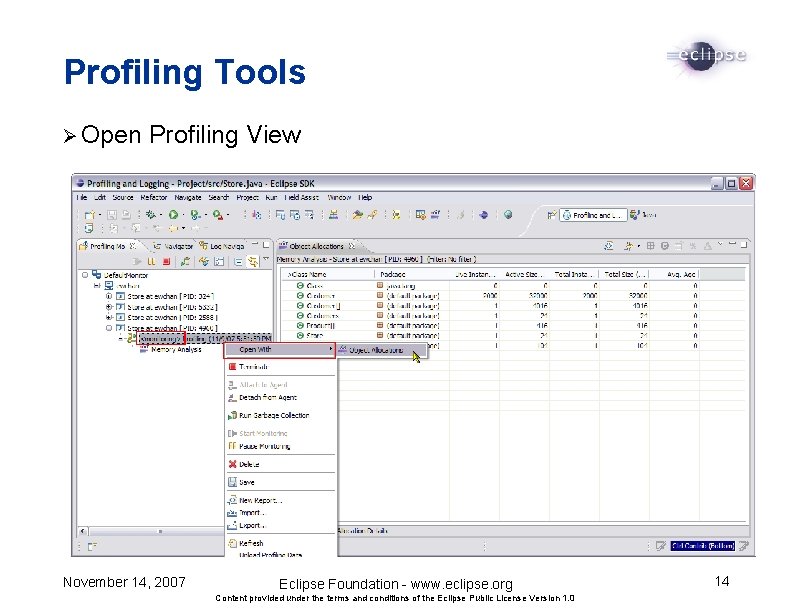Click the yellow back history arrow in second toolbar row
The width and height of the screenshot is (792, 612).
click(x=173, y=229)
